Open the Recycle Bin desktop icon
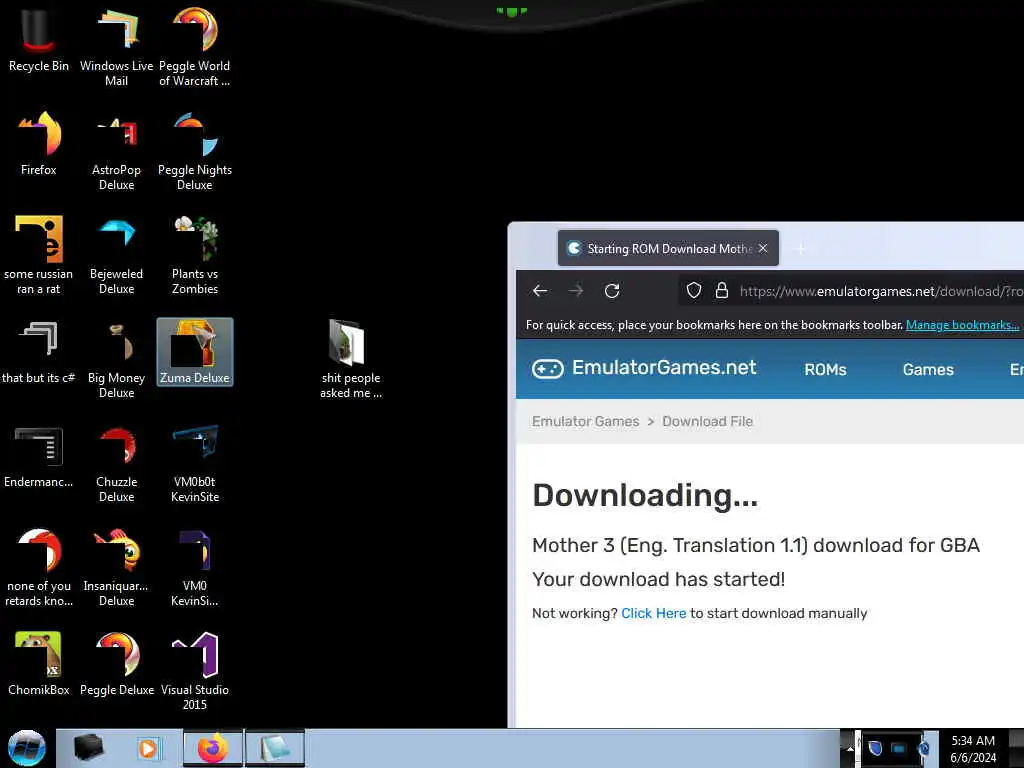 point(39,39)
